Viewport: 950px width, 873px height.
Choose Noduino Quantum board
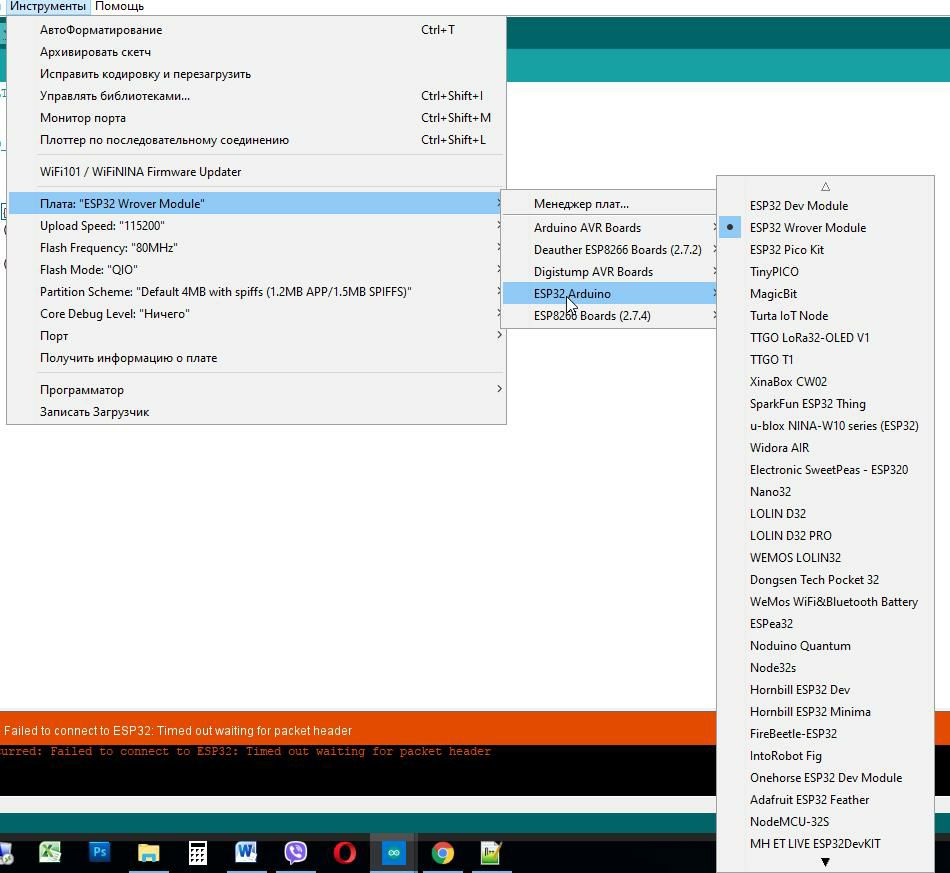pos(825,646)
